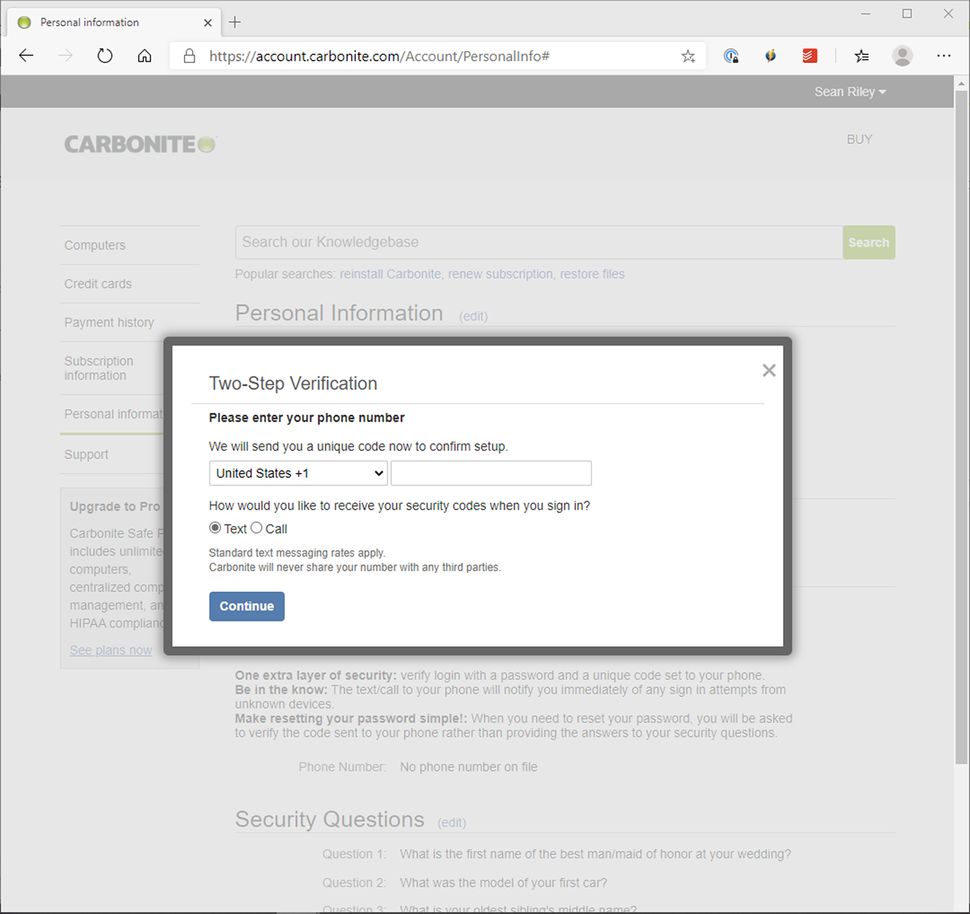Image resolution: width=970 pixels, height=914 pixels.
Task: Click the phone number input field
Action: pos(490,472)
